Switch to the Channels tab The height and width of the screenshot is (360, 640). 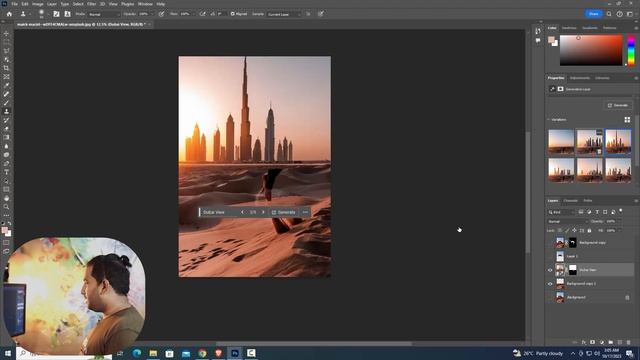[x=570, y=201]
